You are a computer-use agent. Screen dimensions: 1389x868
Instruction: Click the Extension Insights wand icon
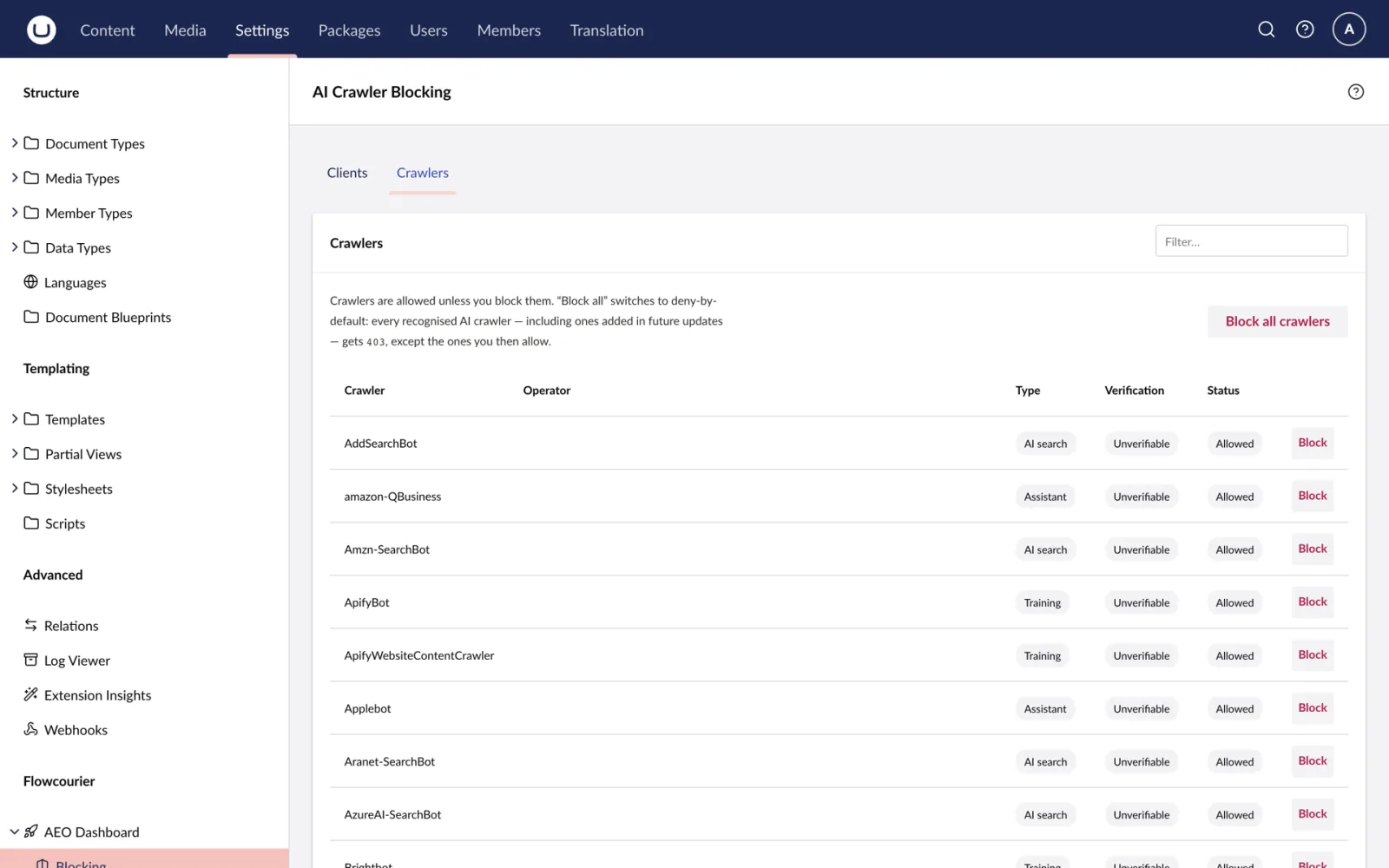pos(31,694)
